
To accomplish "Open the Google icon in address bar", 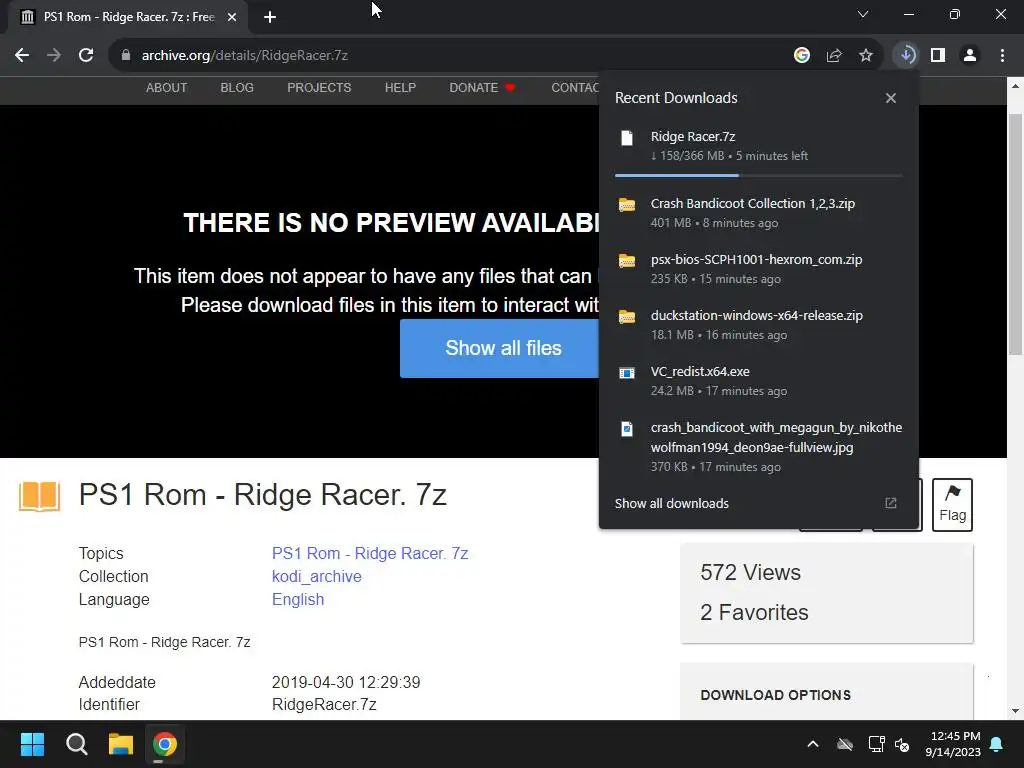I will 802,56.
